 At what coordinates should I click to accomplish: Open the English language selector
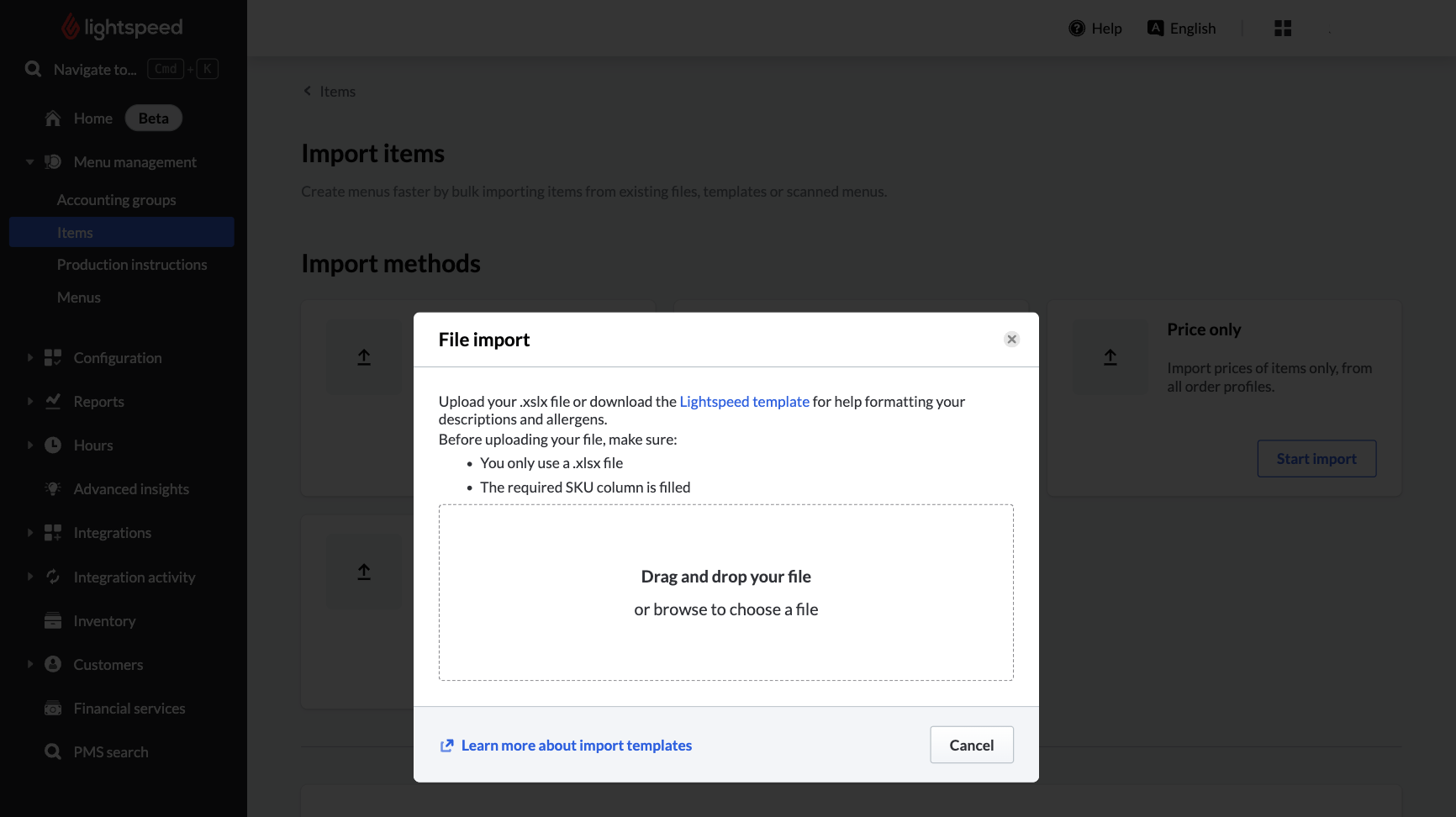[x=1182, y=29]
